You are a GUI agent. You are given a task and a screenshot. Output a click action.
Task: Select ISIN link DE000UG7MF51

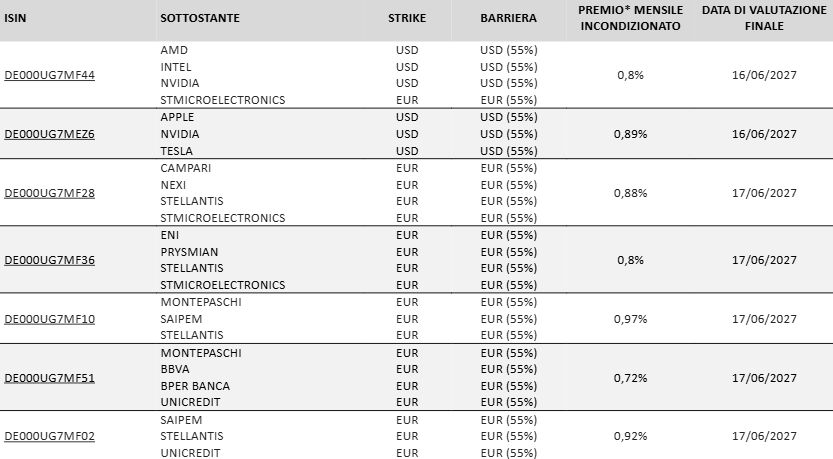[x=50, y=378]
